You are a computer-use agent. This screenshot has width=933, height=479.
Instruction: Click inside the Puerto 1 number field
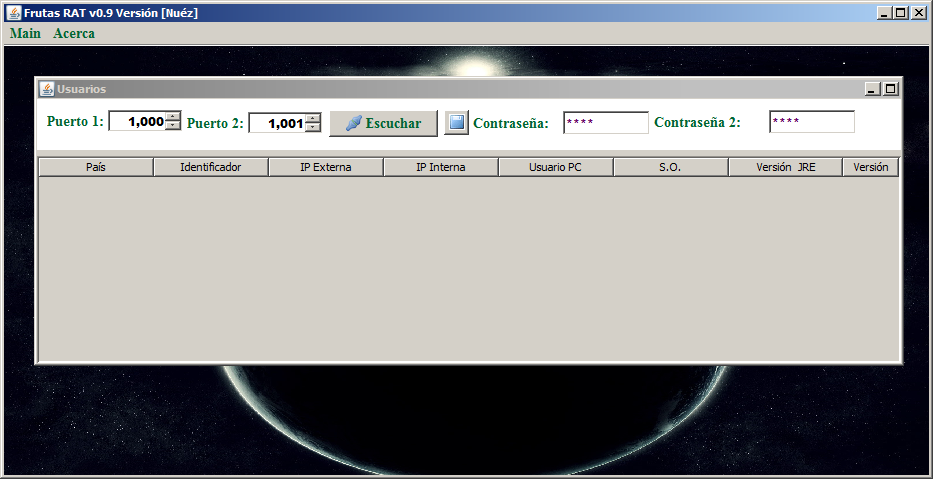(x=137, y=121)
